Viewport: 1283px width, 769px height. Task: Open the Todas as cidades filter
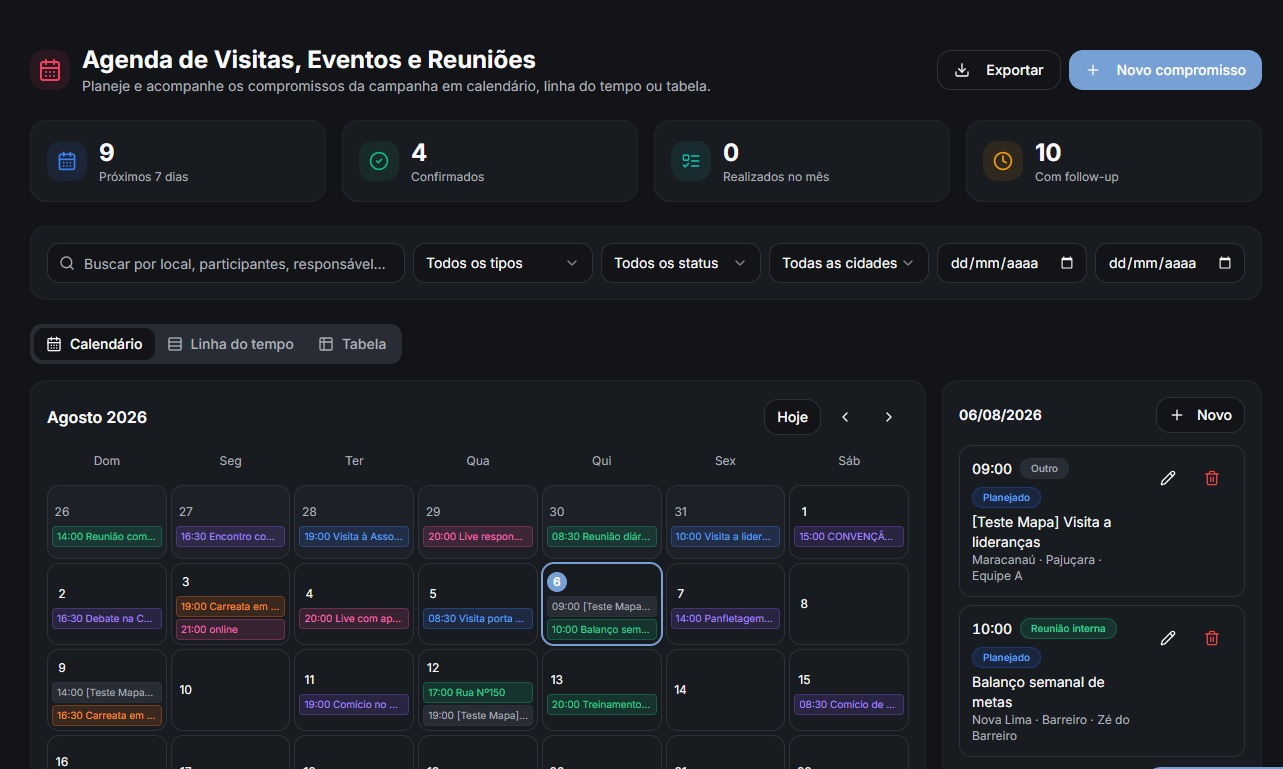pyautogui.click(x=848, y=263)
